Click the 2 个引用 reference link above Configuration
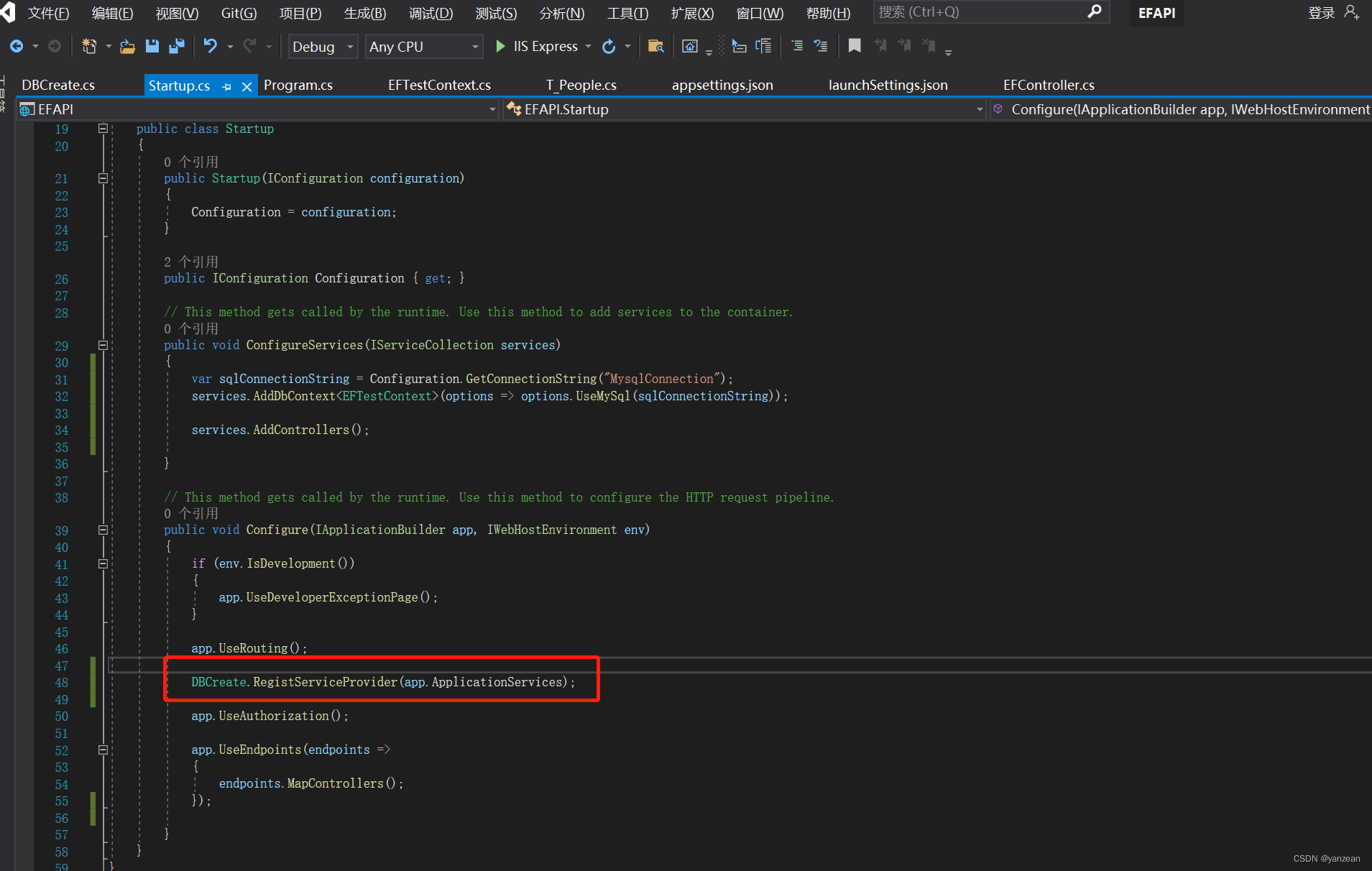This screenshot has width=1372, height=871. (x=190, y=262)
